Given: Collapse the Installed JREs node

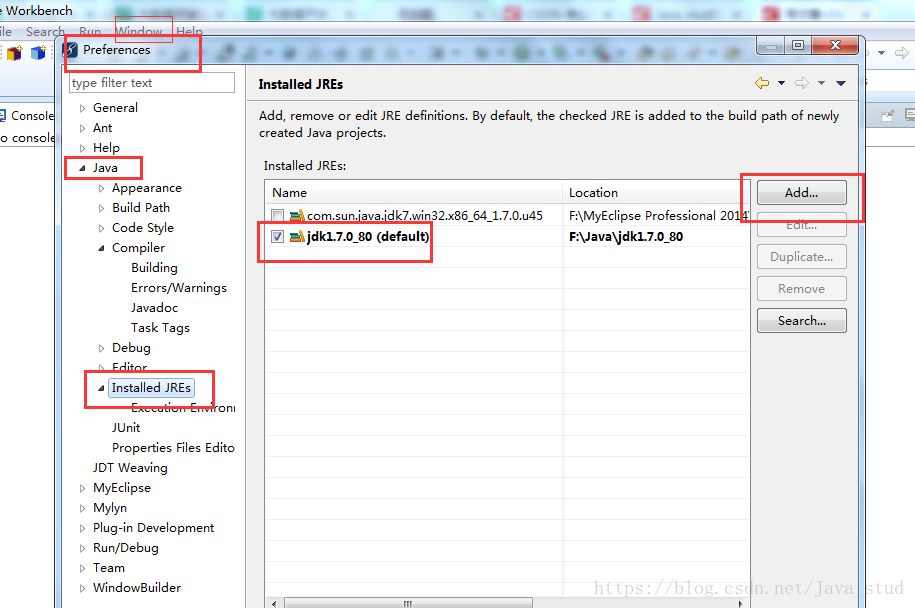Looking at the screenshot, I should pyautogui.click(x=102, y=388).
